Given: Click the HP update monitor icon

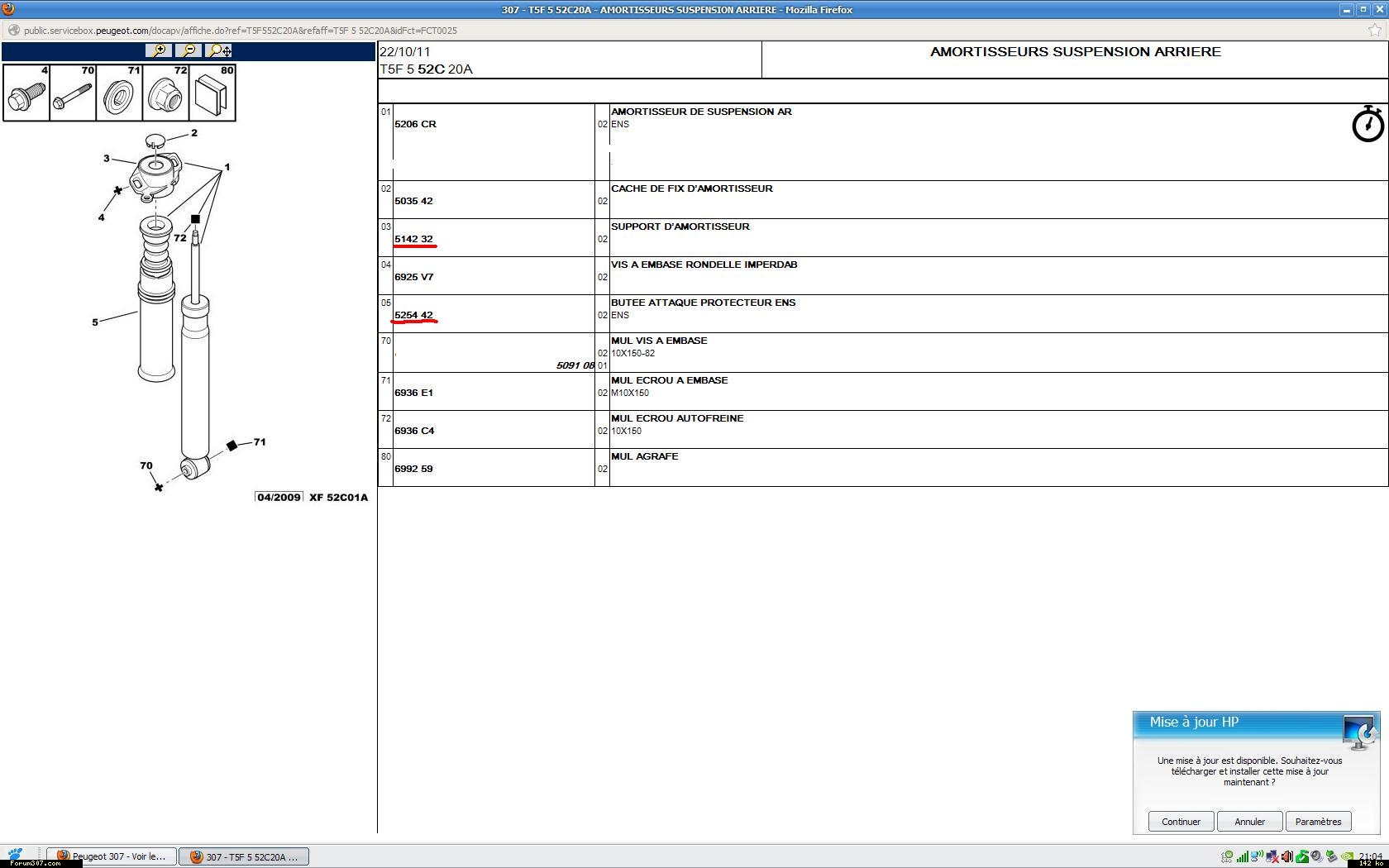Looking at the screenshot, I should pos(1358,732).
